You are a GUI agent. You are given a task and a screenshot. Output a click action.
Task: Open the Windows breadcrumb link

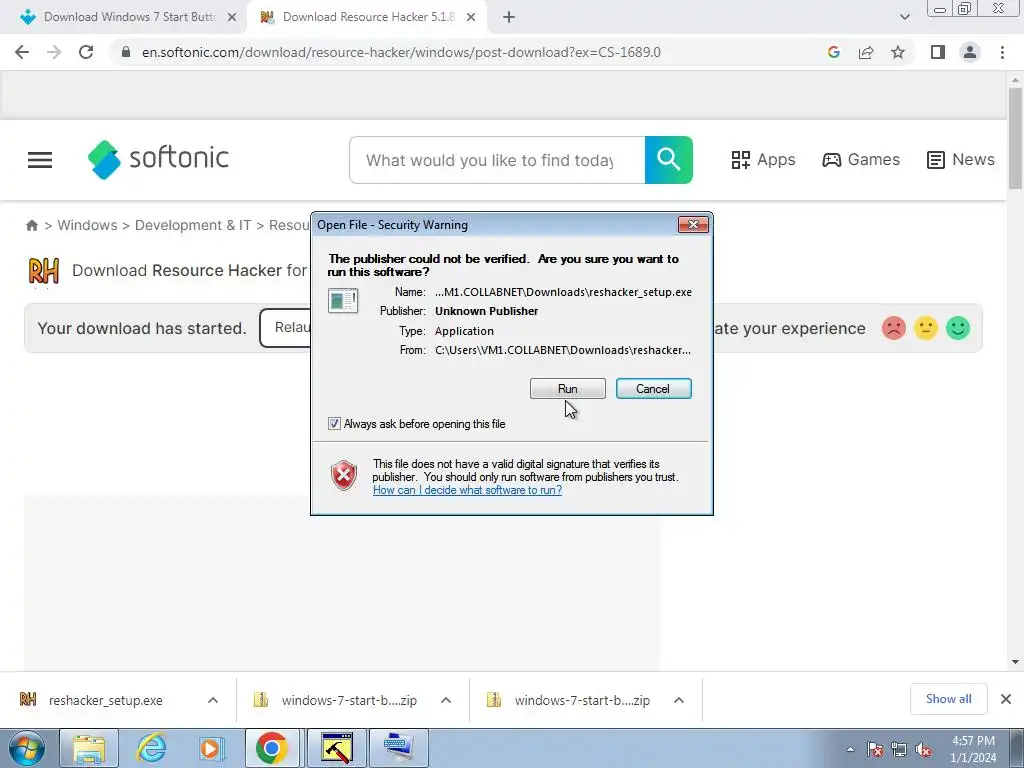click(88, 225)
